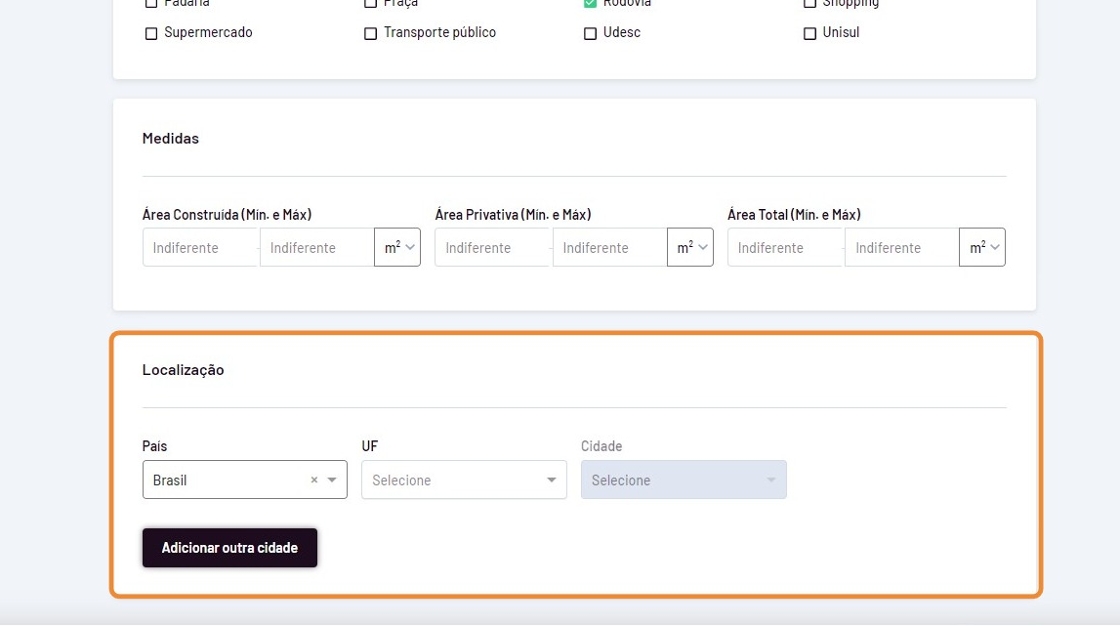Image resolution: width=1120 pixels, height=626 pixels.
Task: Click the Área Construída maximum field
Action: 317,247
